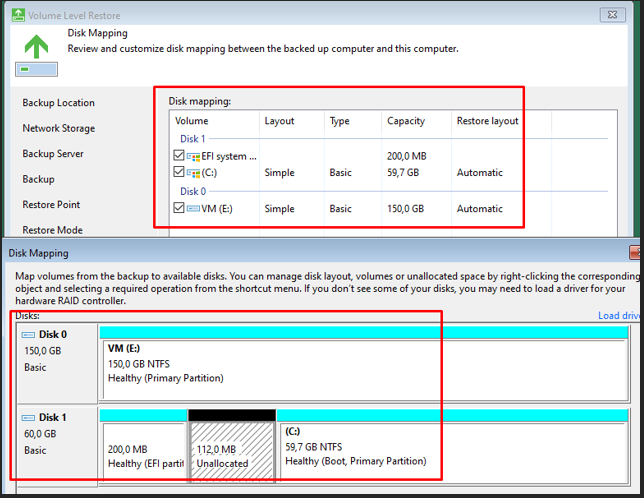644x498 pixels.
Task: Close the Disk Mapping dialog
Action: point(635,252)
